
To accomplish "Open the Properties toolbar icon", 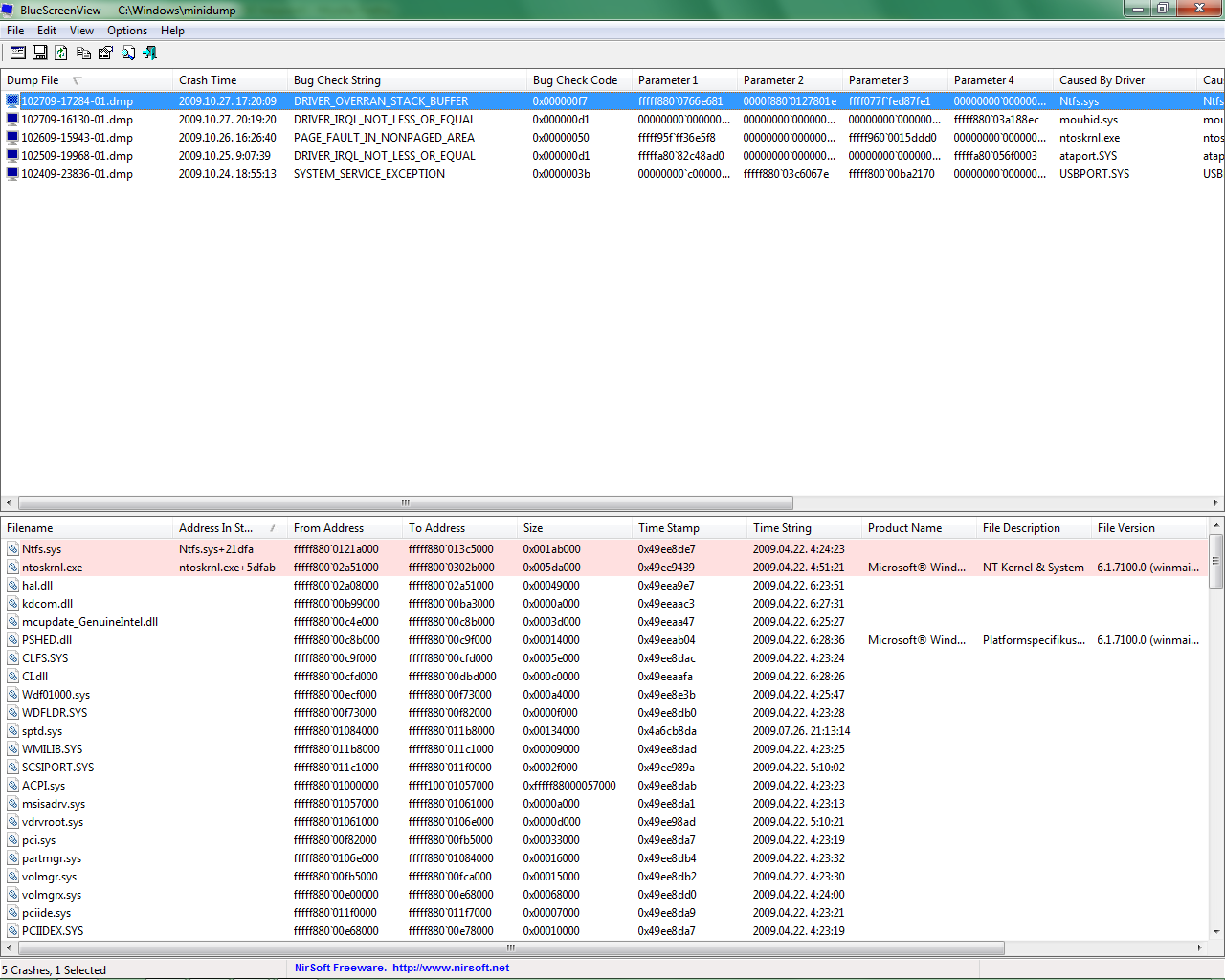I will pyautogui.click(x=106, y=53).
